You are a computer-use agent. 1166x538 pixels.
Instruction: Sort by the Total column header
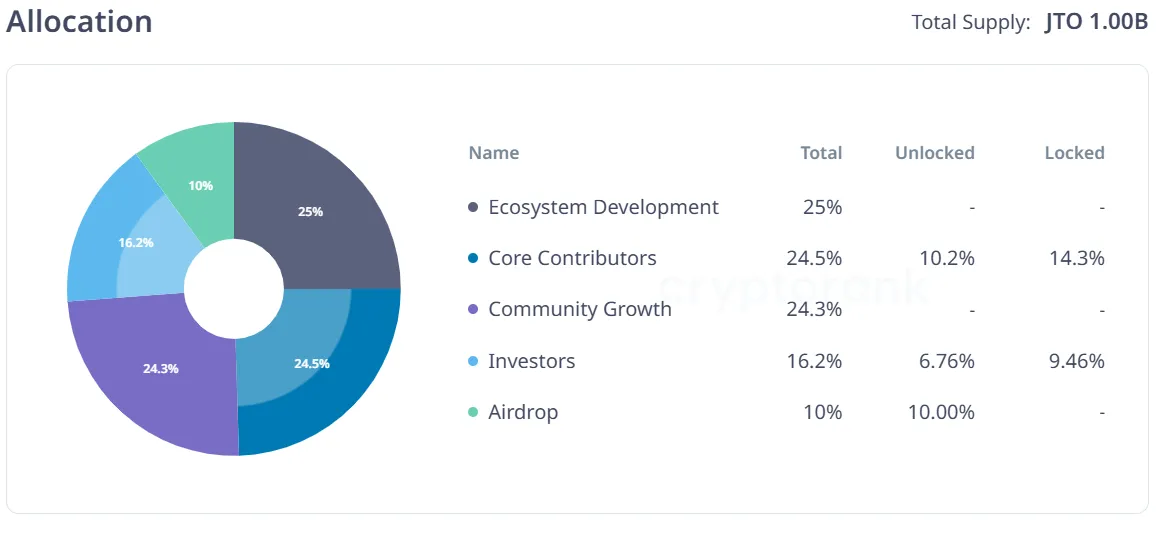pyautogui.click(x=821, y=153)
